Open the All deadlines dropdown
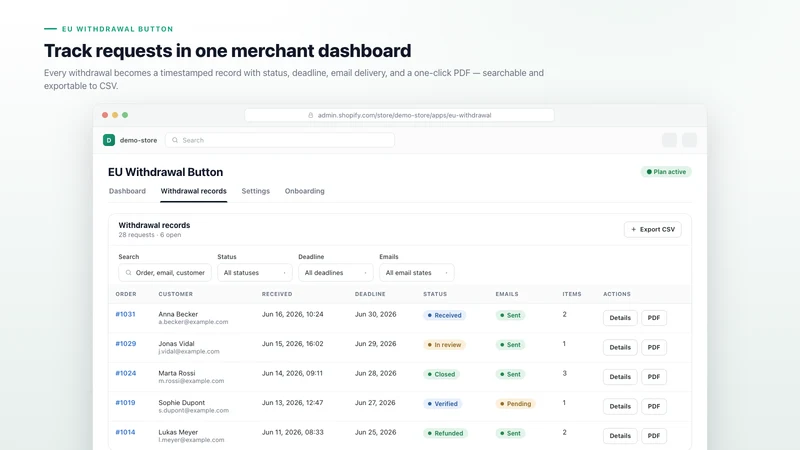800x450 pixels. point(336,273)
